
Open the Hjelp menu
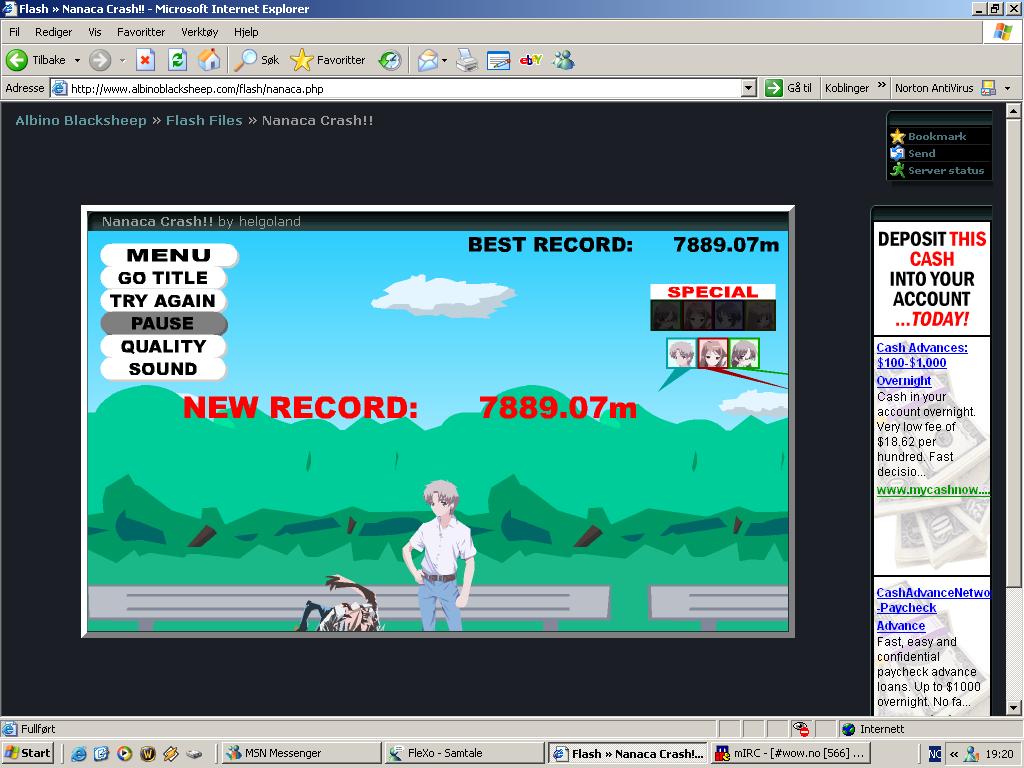coord(246,32)
